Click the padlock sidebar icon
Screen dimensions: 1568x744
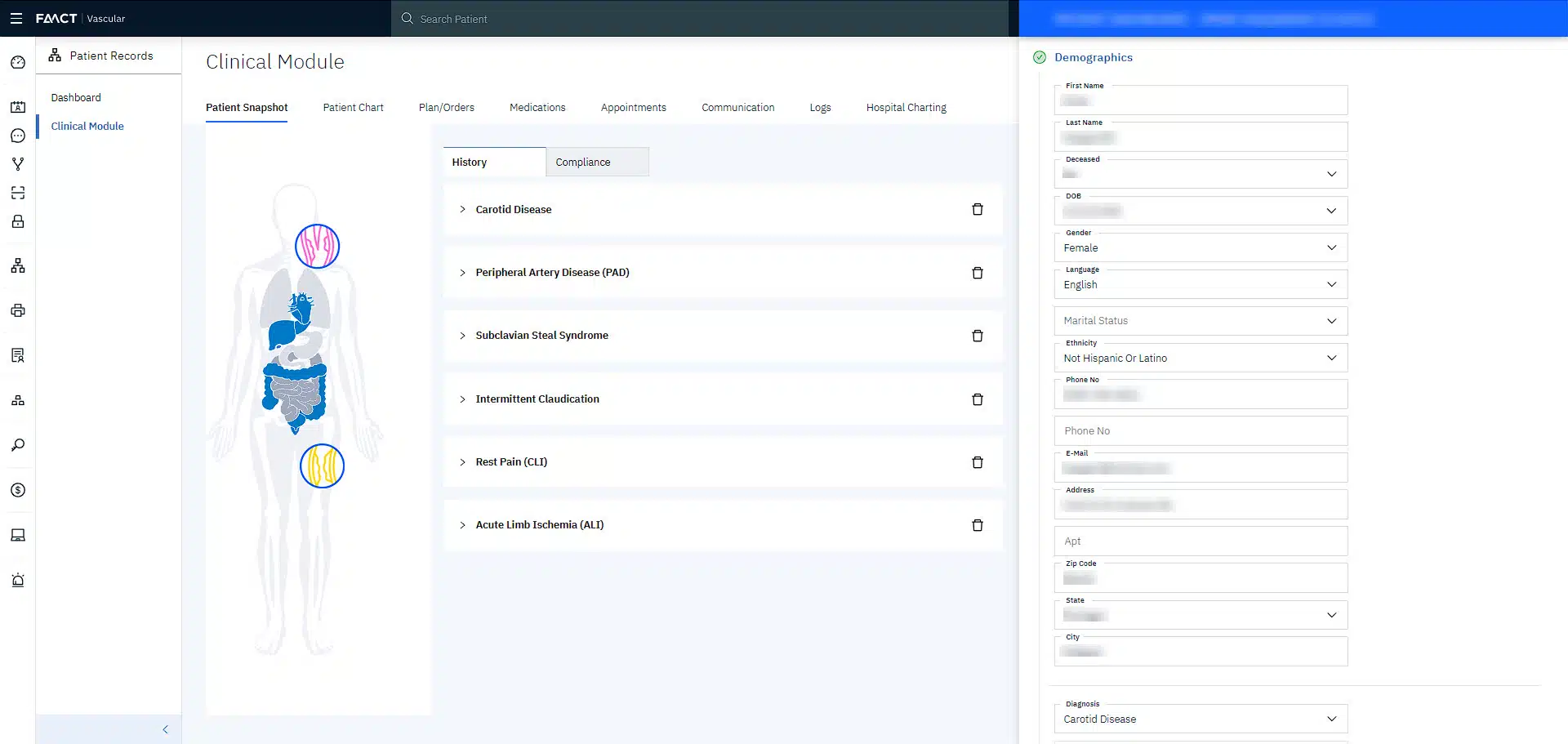pos(18,221)
